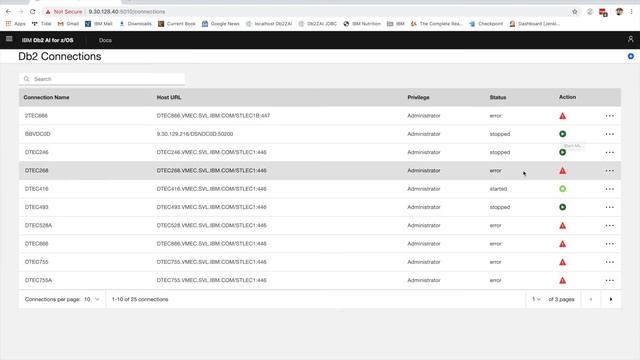Viewport: 640px width, 360px height.
Task: Select connection name DTEC755A
Action: coord(38,280)
